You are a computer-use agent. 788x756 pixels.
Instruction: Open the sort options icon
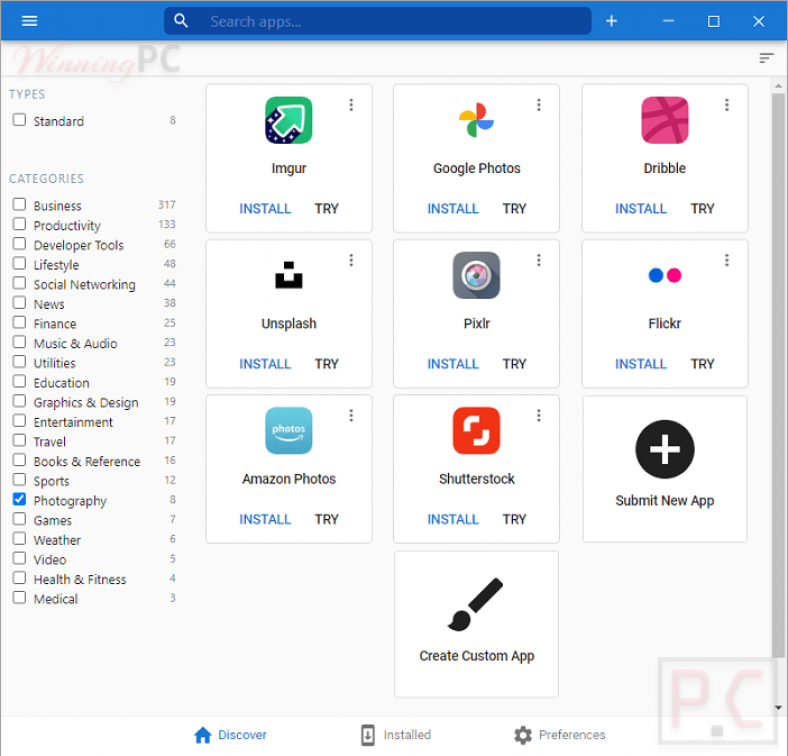pos(766,58)
